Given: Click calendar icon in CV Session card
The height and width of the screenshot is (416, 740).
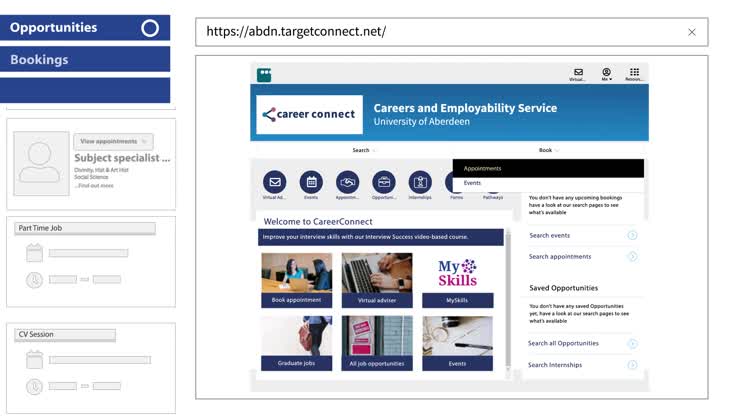Looking at the screenshot, I should tap(34, 360).
